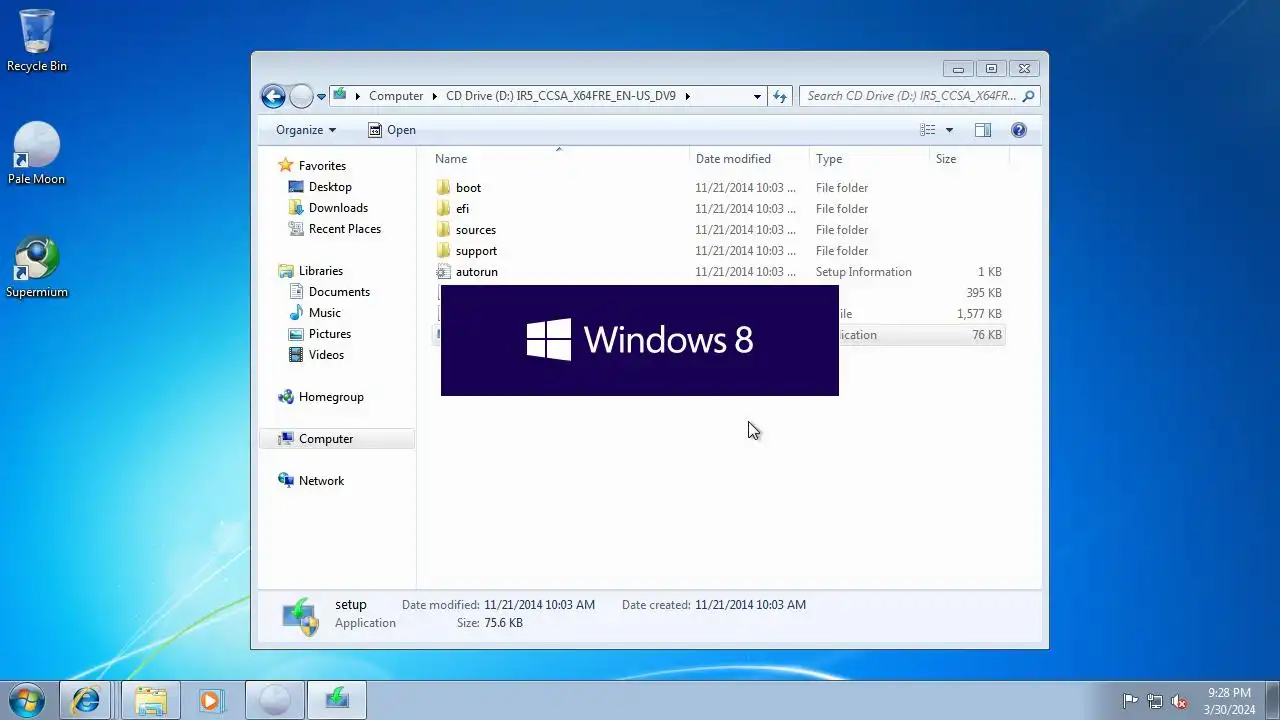This screenshot has width=1280, height=720.
Task: Click the Open toolbar button
Action: point(392,130)
